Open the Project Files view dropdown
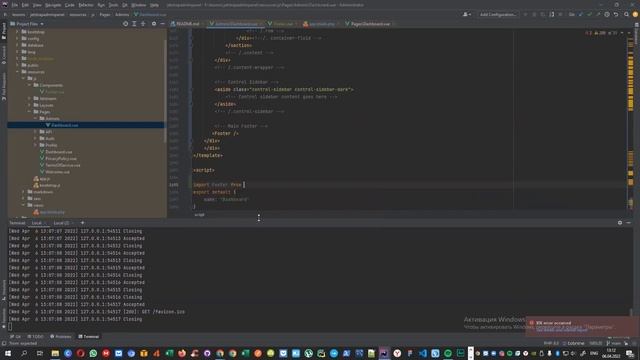Screen dimensions: 640x360 point(27,24)
